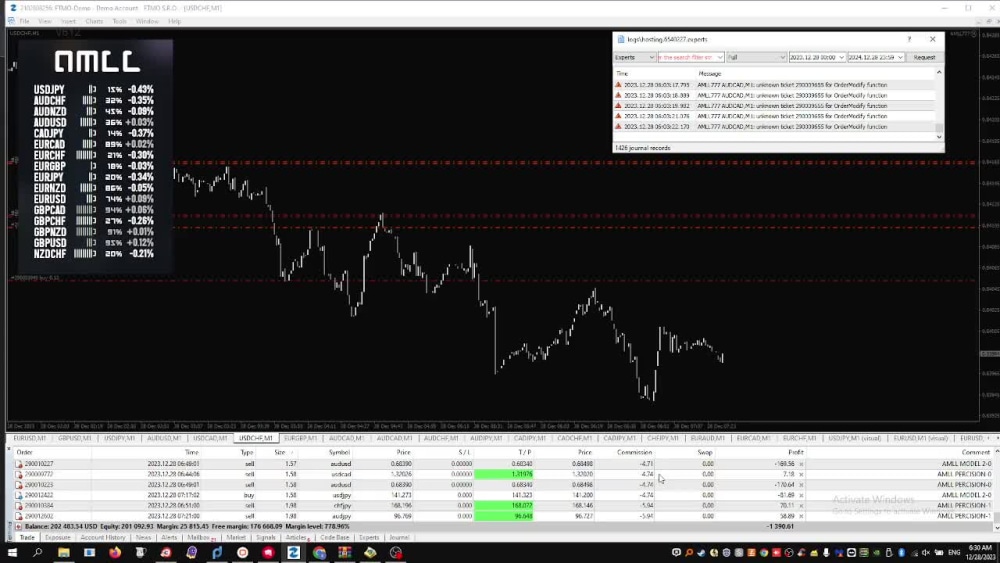Expand the search filter combo box
The height and width of the screenshot is (563, 1000).
pyautogui.click(x=719, y=57)
